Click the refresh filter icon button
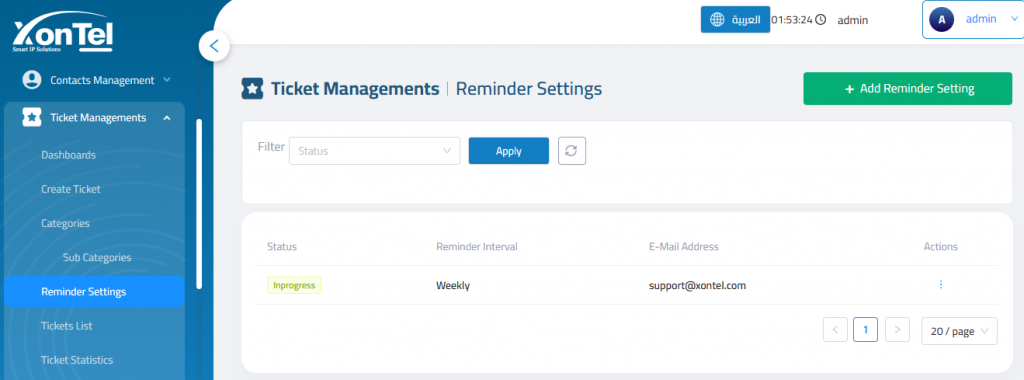1024x380 pixels. point(571,150)
